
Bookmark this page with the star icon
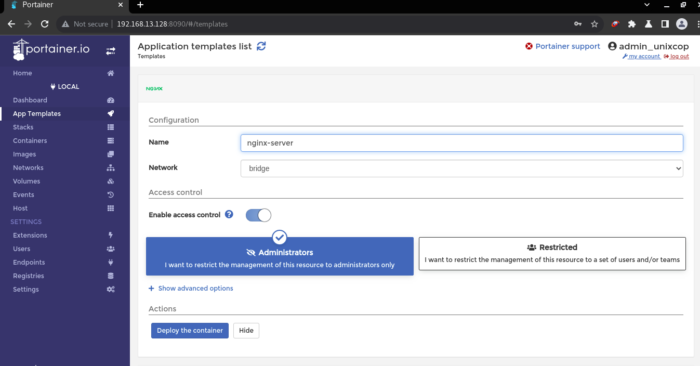[594, 24]
